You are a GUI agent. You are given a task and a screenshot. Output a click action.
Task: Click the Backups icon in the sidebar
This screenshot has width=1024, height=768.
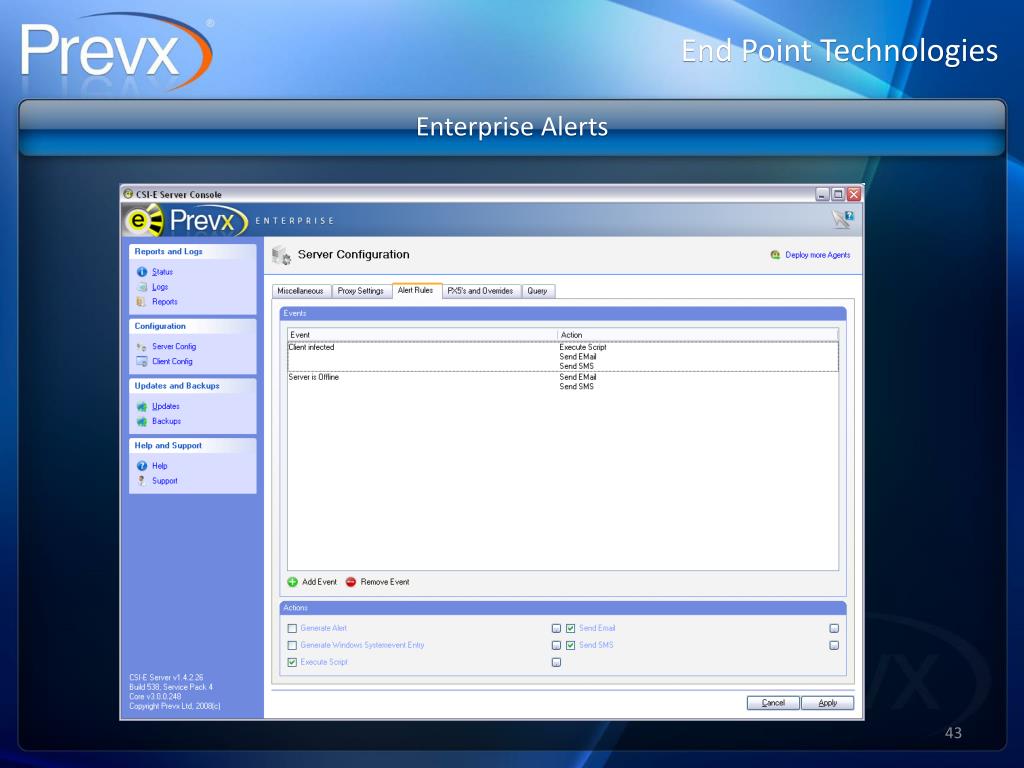coord(142,421)
